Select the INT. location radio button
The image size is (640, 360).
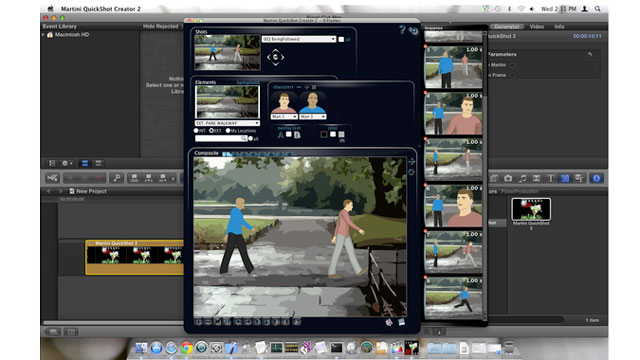click(196, 131)
